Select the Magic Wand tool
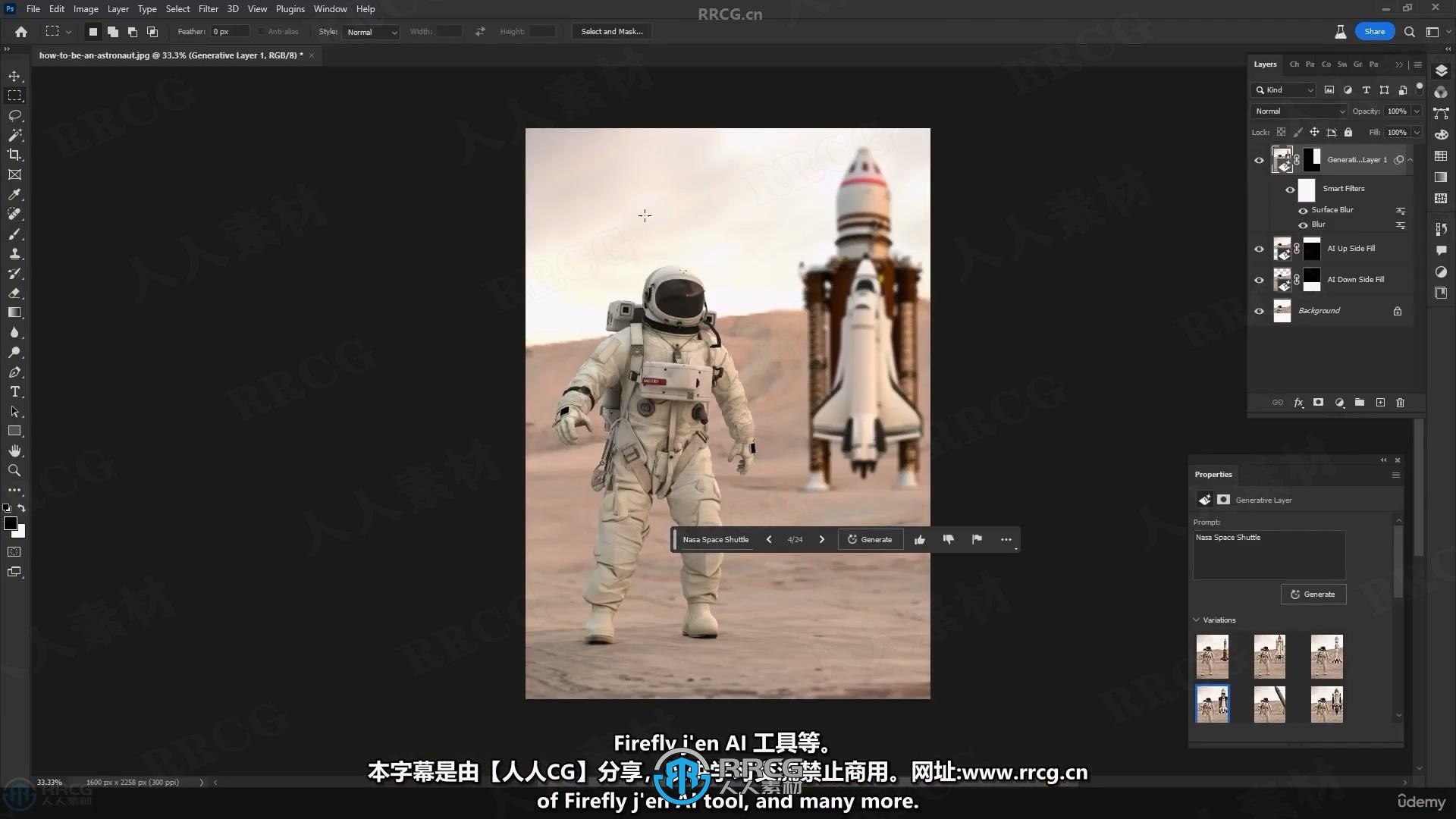1456x819 pixels. point(14,135)
